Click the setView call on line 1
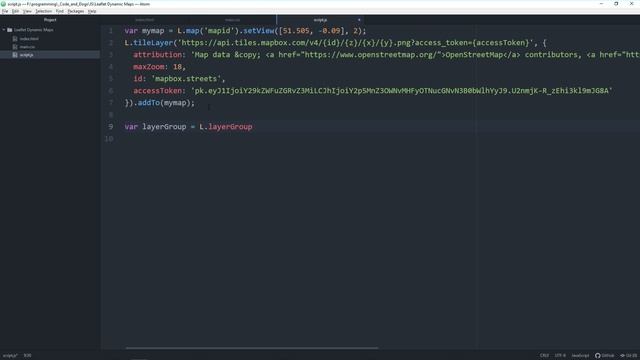 point(259,31)
